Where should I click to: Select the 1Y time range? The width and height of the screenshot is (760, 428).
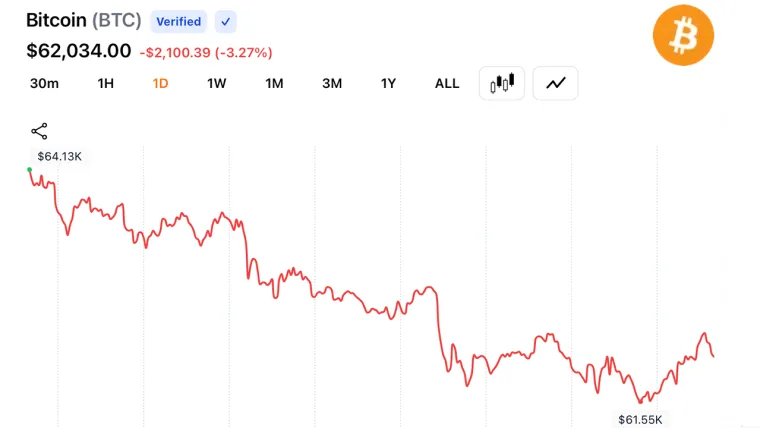pyautogui.click(x=388, y=83)
